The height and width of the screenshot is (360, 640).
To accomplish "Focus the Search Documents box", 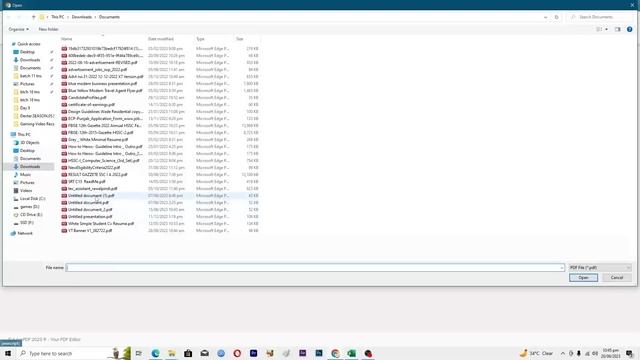I will (x=600, y=17).
